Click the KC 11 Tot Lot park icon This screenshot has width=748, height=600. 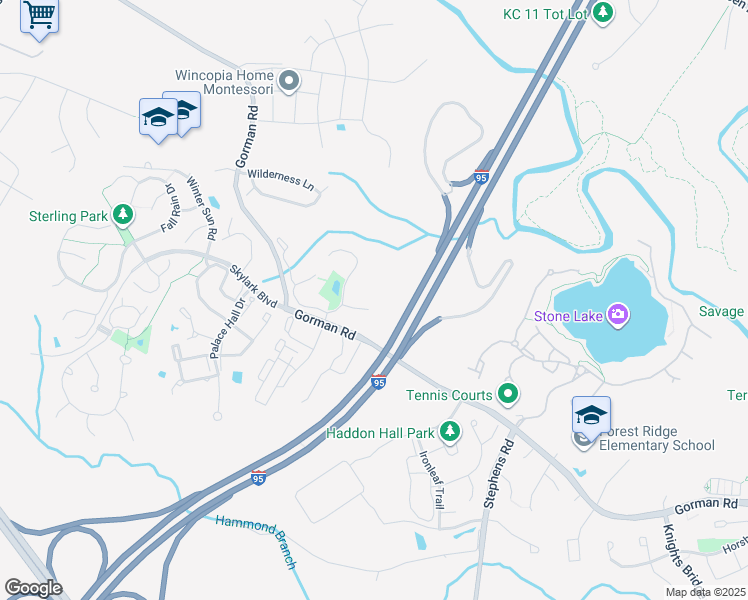click(603, 13)
